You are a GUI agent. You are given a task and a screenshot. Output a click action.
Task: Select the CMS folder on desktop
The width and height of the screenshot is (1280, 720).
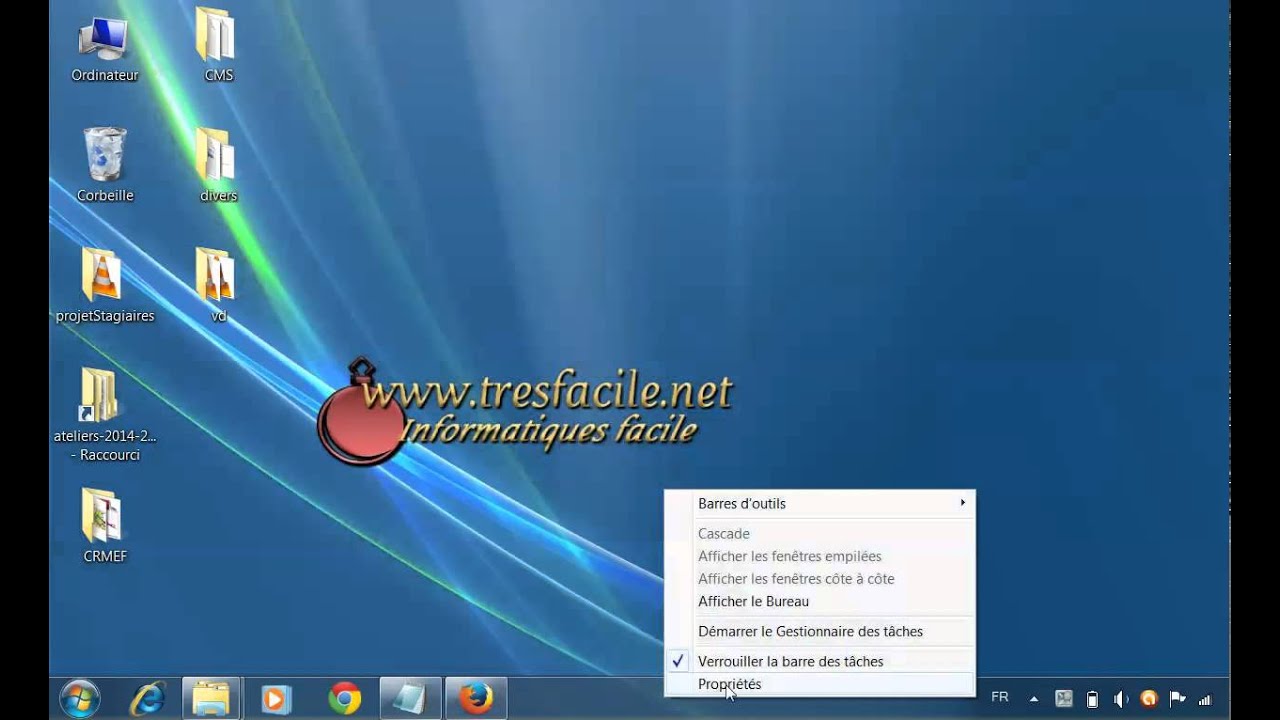pyautogui.click(x=217, y=47)
